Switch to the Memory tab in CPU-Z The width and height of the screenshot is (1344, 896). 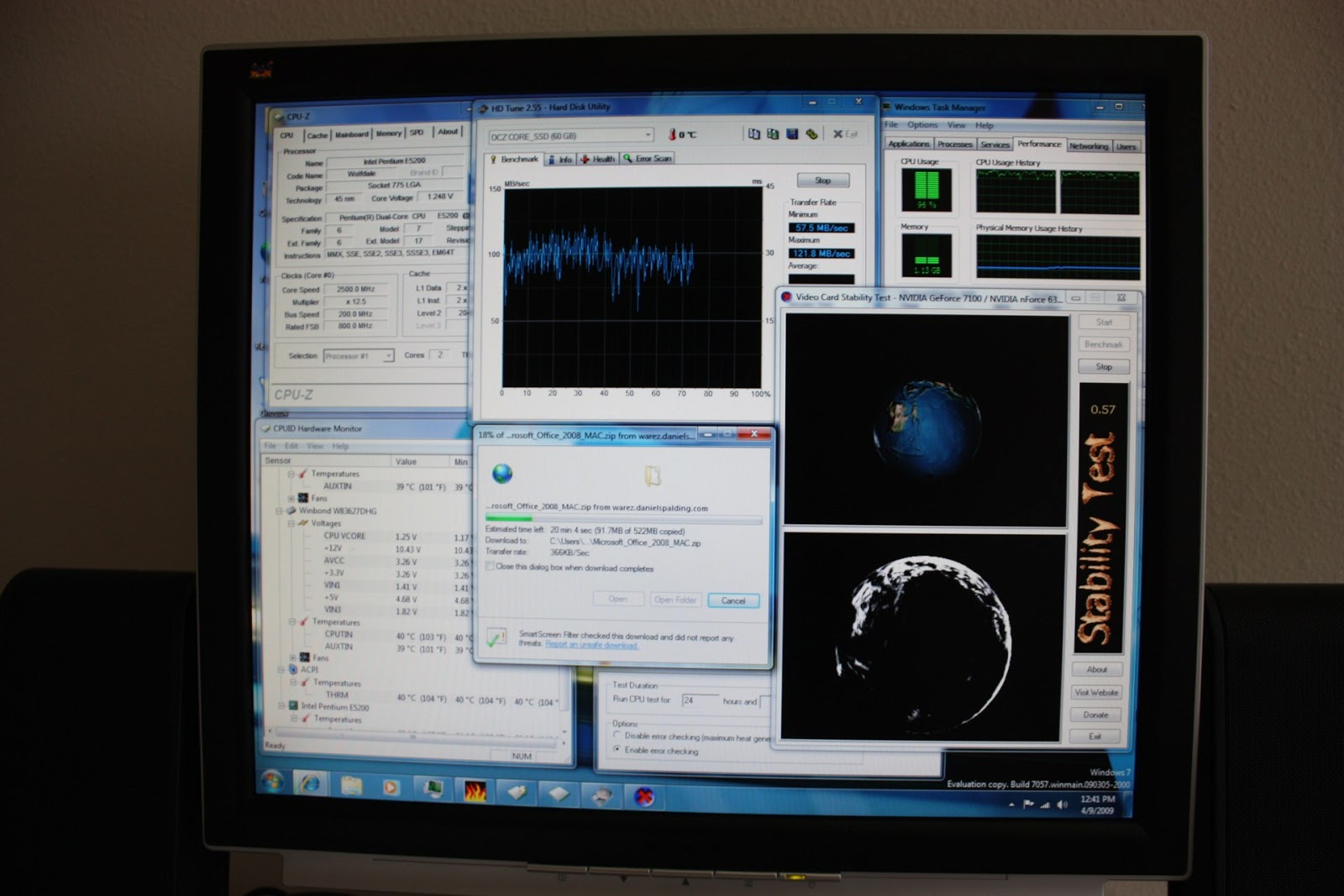pos(389,134)
